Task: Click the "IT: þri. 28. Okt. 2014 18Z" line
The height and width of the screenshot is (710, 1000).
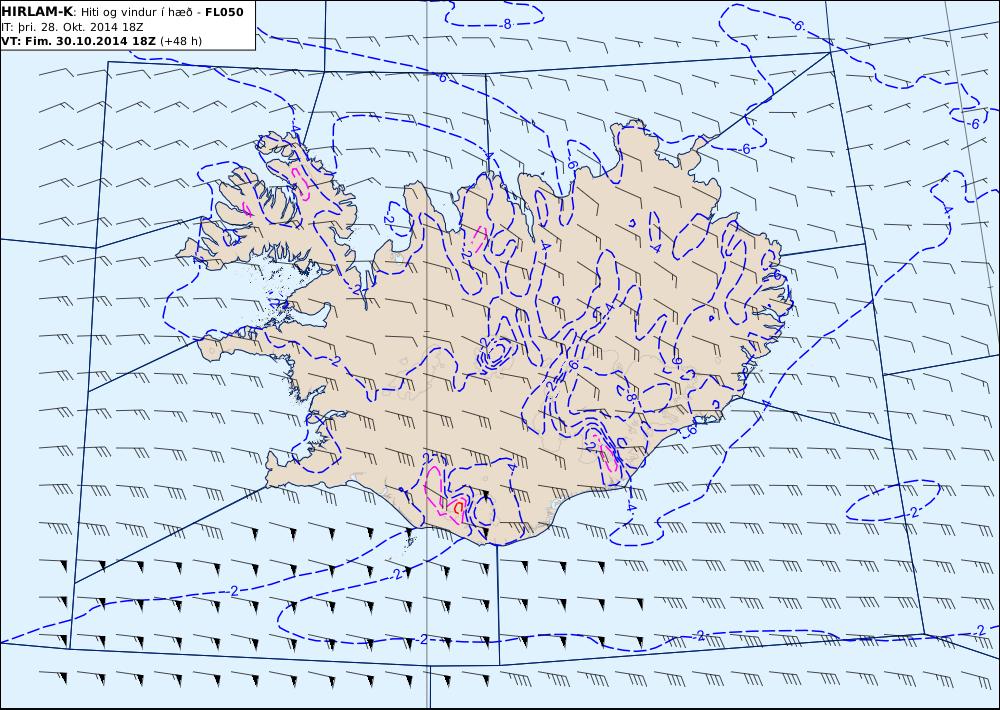Action: [x=72, y=27]
